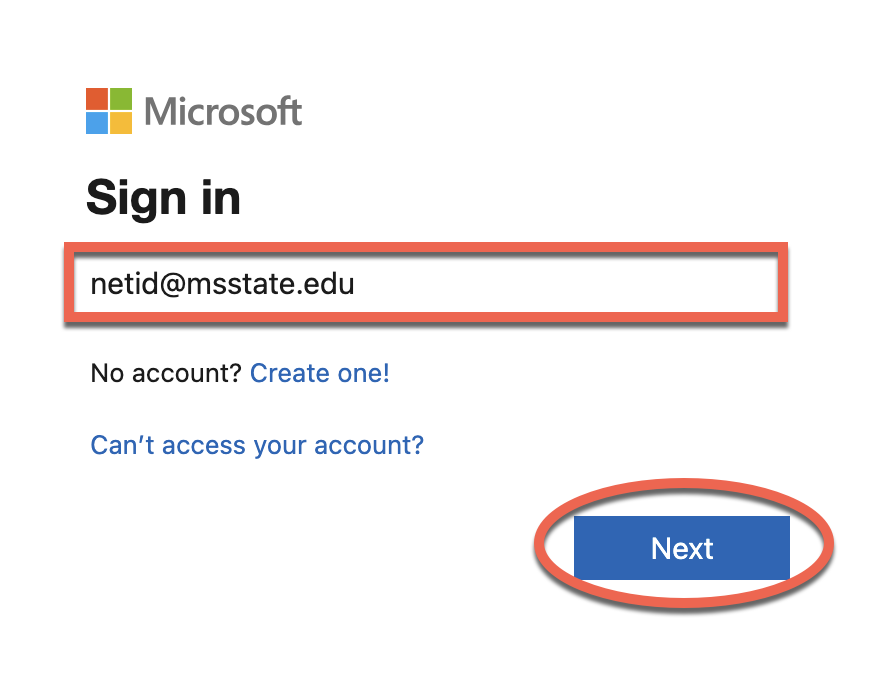This screenshot has width=876, height=674.
Task: Click the blue Next button
Action: point(682,548)
